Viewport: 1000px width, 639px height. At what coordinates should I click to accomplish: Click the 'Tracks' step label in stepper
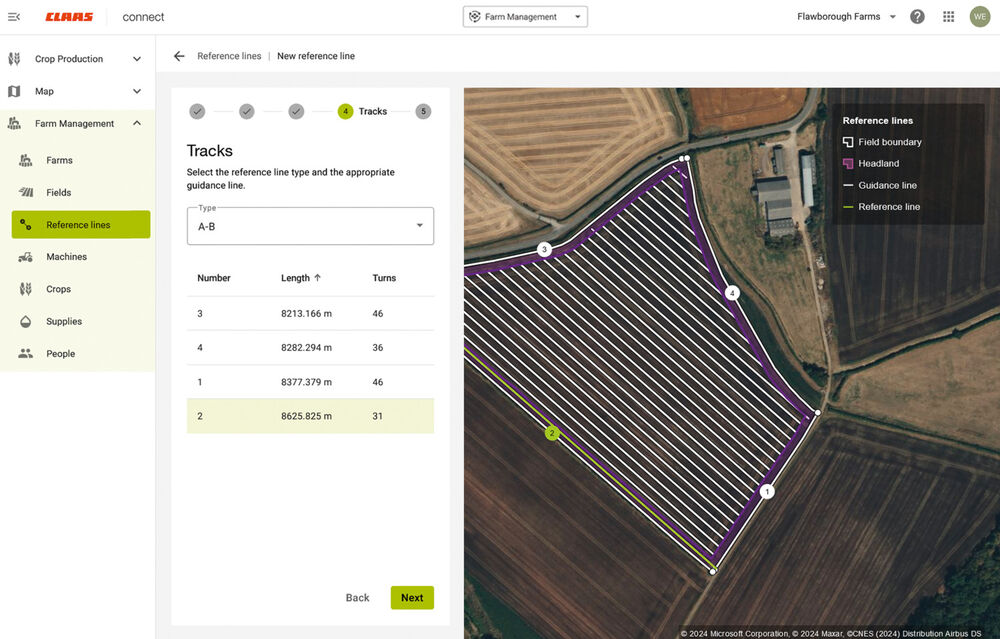pyautogui.click(x=372, y=112)
